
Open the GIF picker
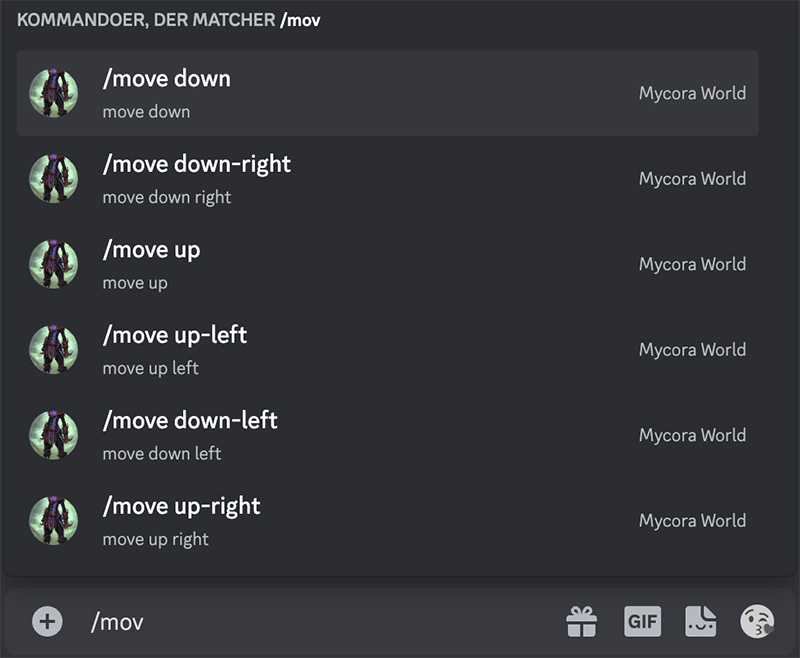(x=642, y=622)
